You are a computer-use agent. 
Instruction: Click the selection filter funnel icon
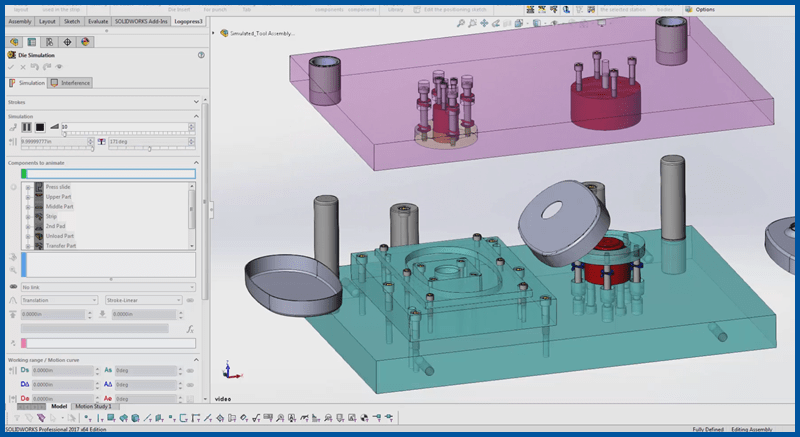[17, 418]
